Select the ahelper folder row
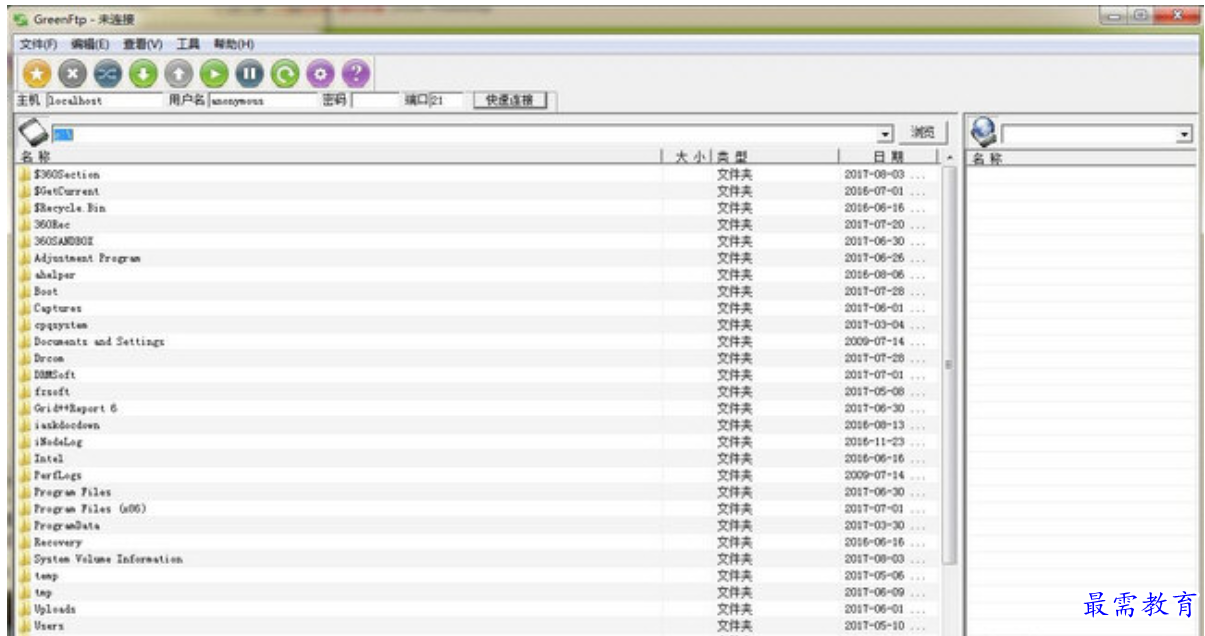Image resolution: width=1205 pixels, height=636 pixels. (x=478, y=274)
